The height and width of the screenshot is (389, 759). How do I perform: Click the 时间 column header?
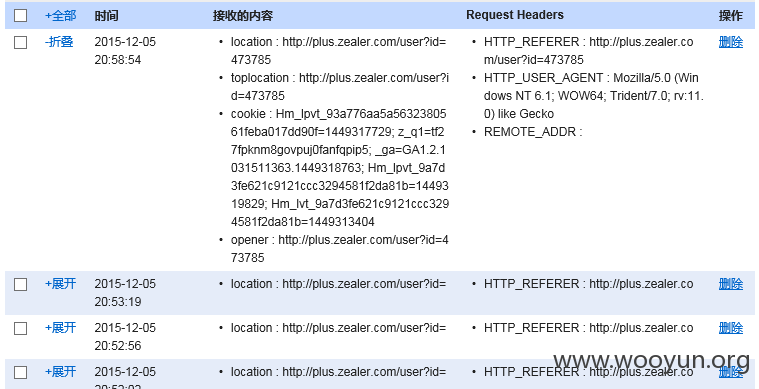(106, 15)
